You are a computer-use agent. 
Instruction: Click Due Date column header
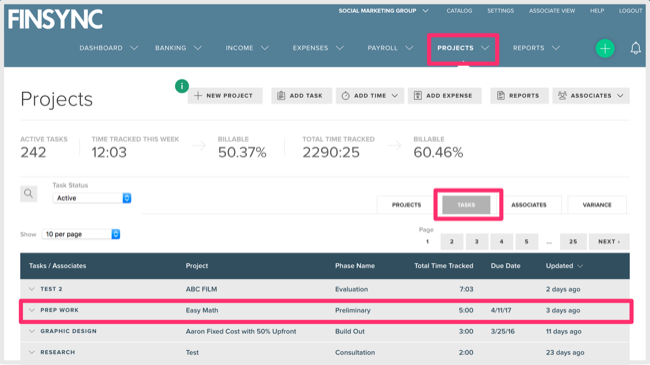click(505, 266)
